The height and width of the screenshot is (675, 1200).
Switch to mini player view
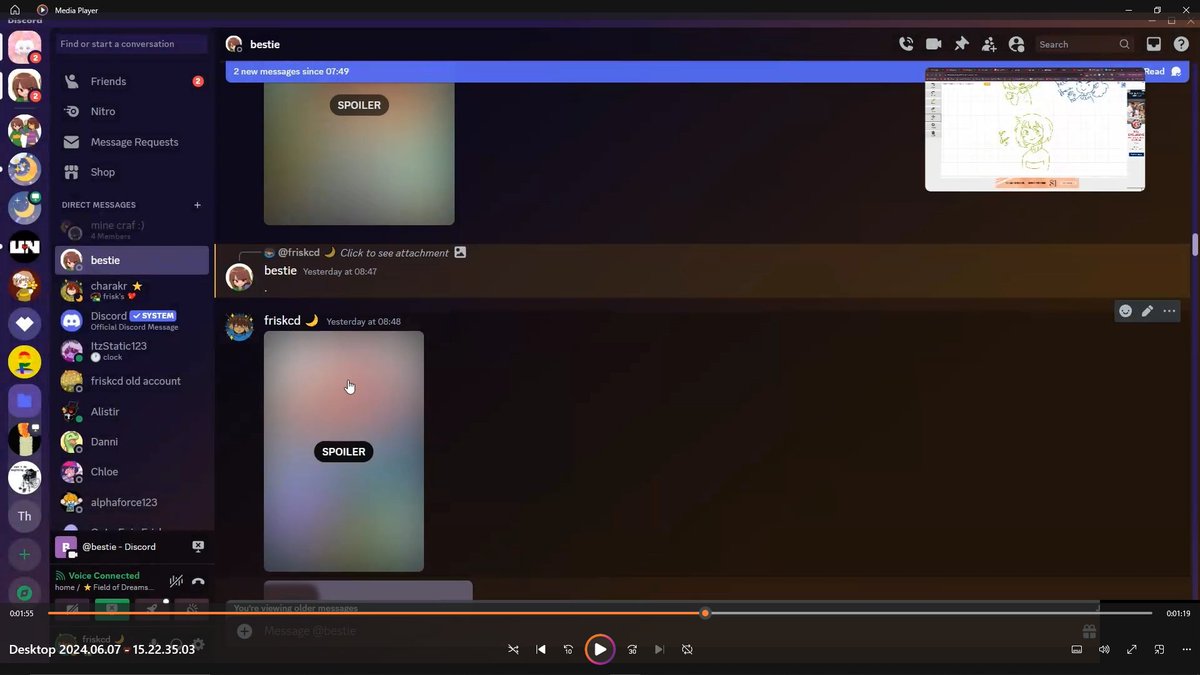coord(1159,649)
